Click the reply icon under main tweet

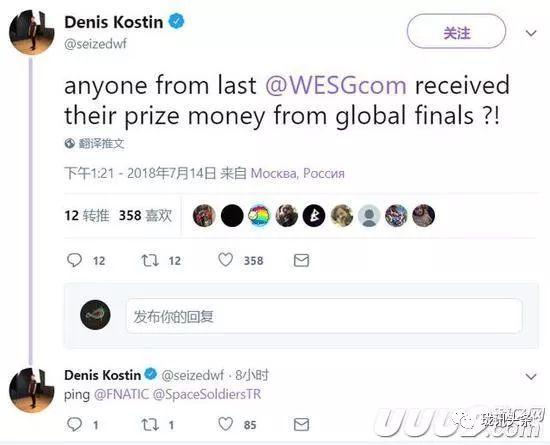pos(74,260)
